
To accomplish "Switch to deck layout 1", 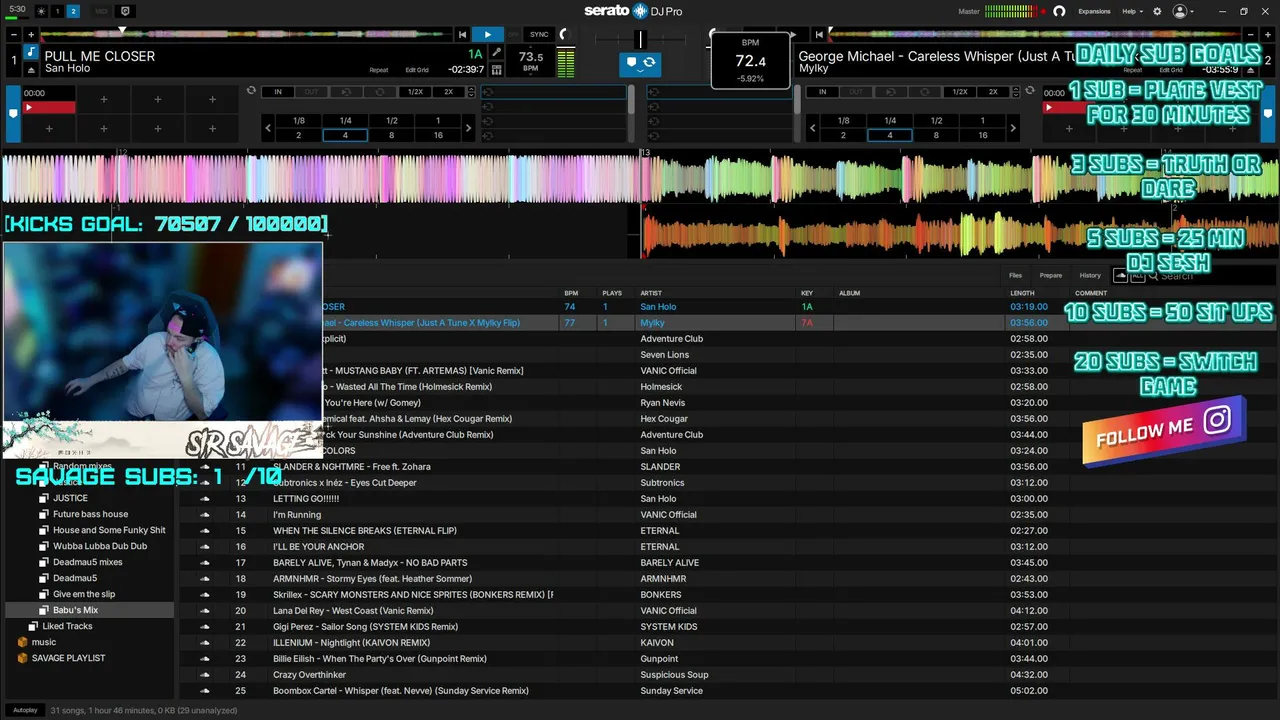I will pos(57,11).
